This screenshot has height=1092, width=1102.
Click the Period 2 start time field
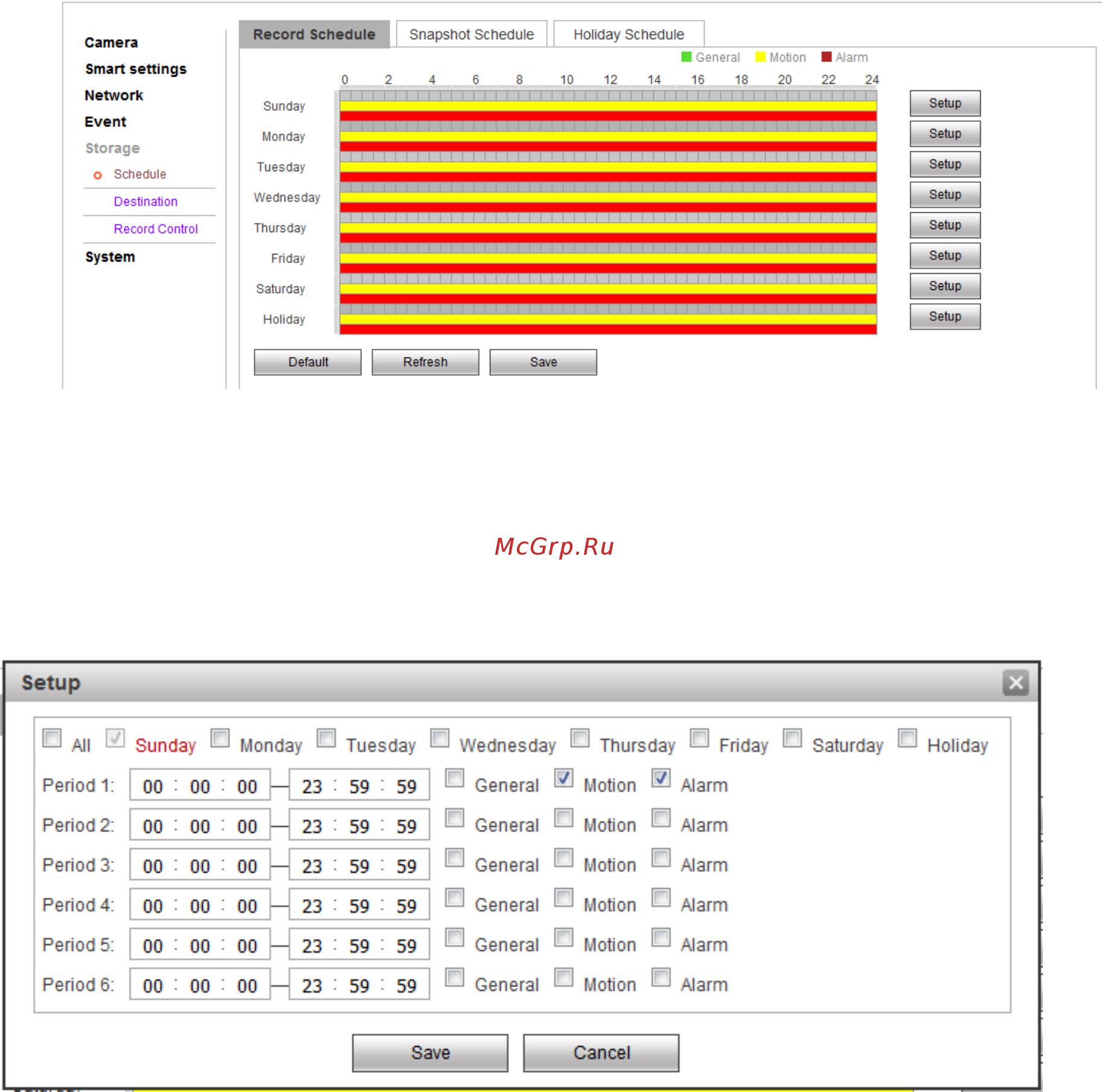click(x=200, y=825)
